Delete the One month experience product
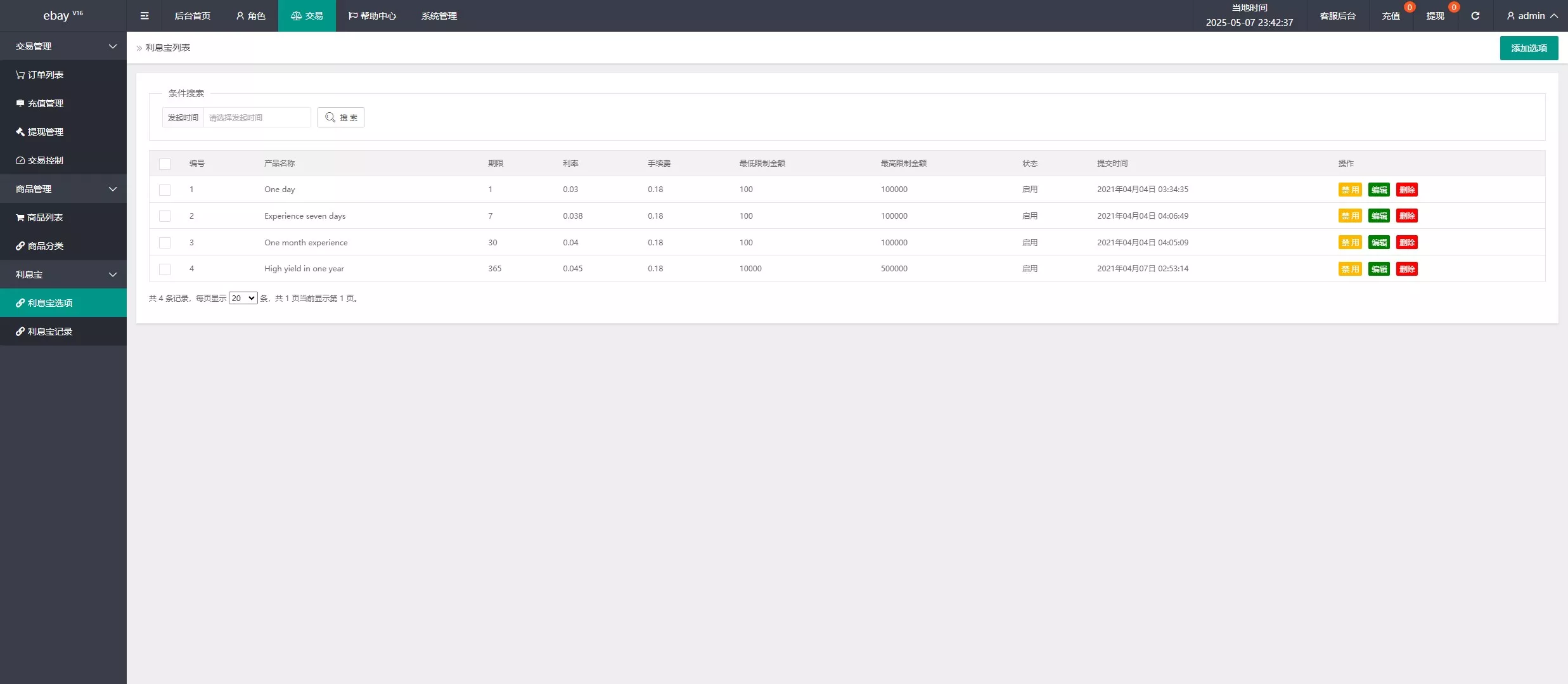This screenshot has height=684, width=1568. point(1406,243)
